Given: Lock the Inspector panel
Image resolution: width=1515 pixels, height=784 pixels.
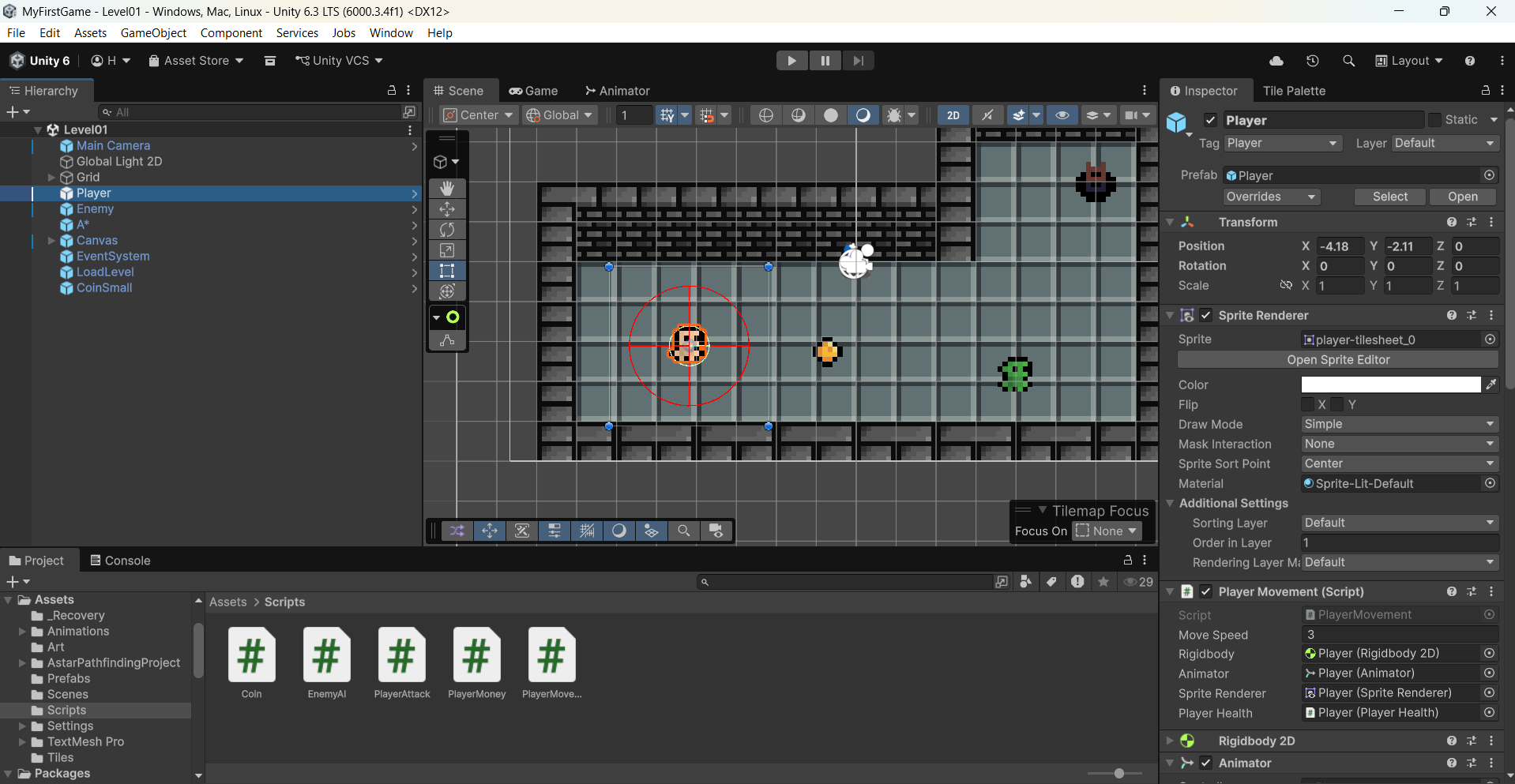Looking at the screenshot, I should 1485,91.
